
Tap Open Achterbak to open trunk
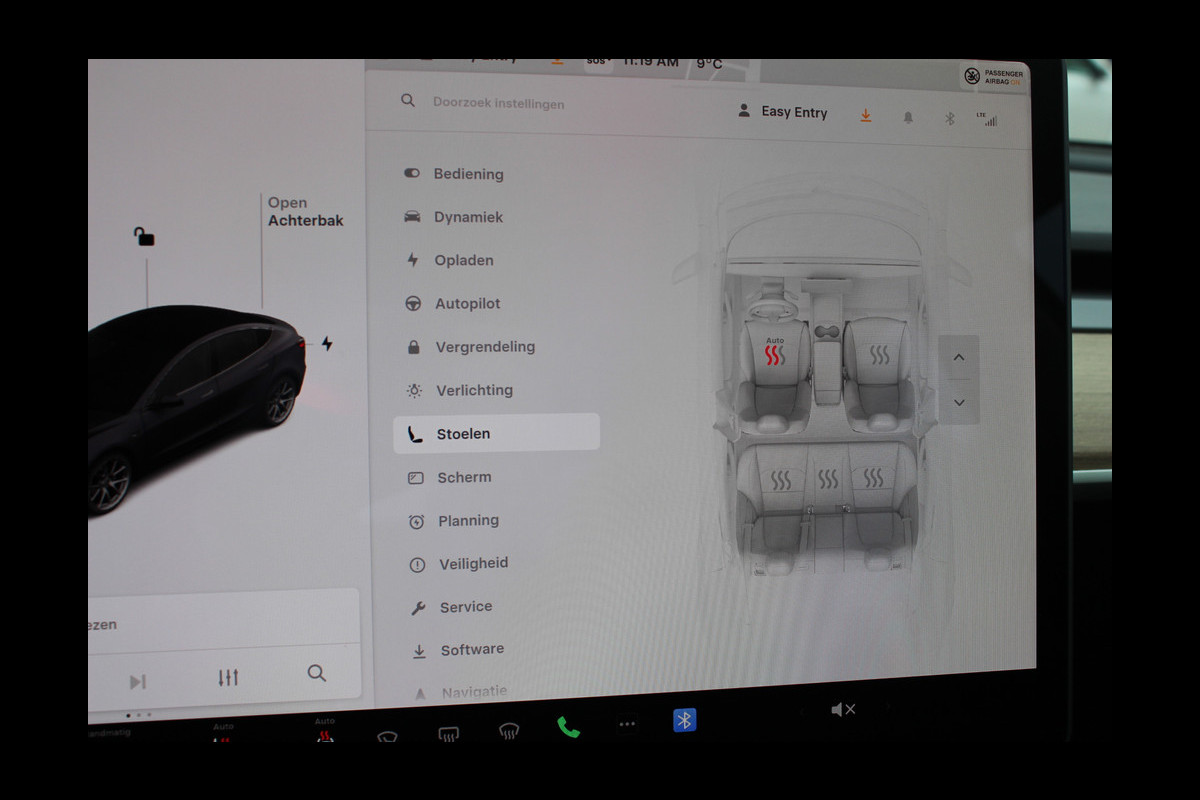(x=304, y=212)
